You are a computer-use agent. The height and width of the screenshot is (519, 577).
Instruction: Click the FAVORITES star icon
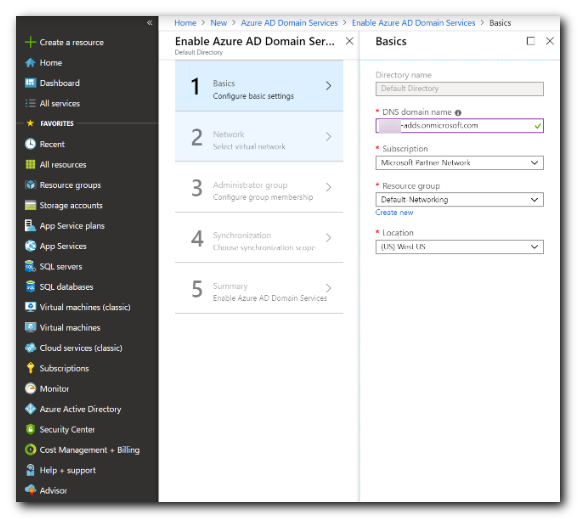[x=30, y=123]
